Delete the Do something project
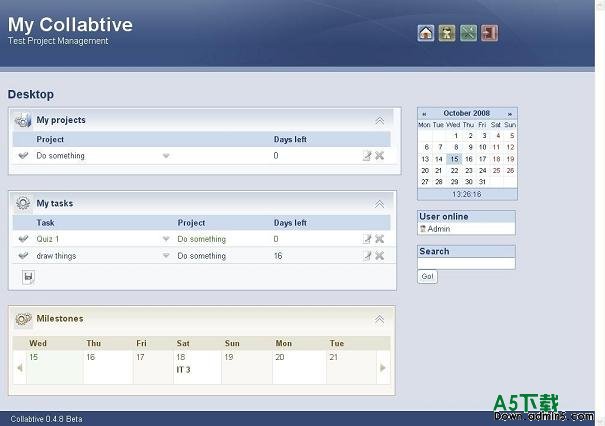The height and width of the screenshot is (426, 605). 380,156
